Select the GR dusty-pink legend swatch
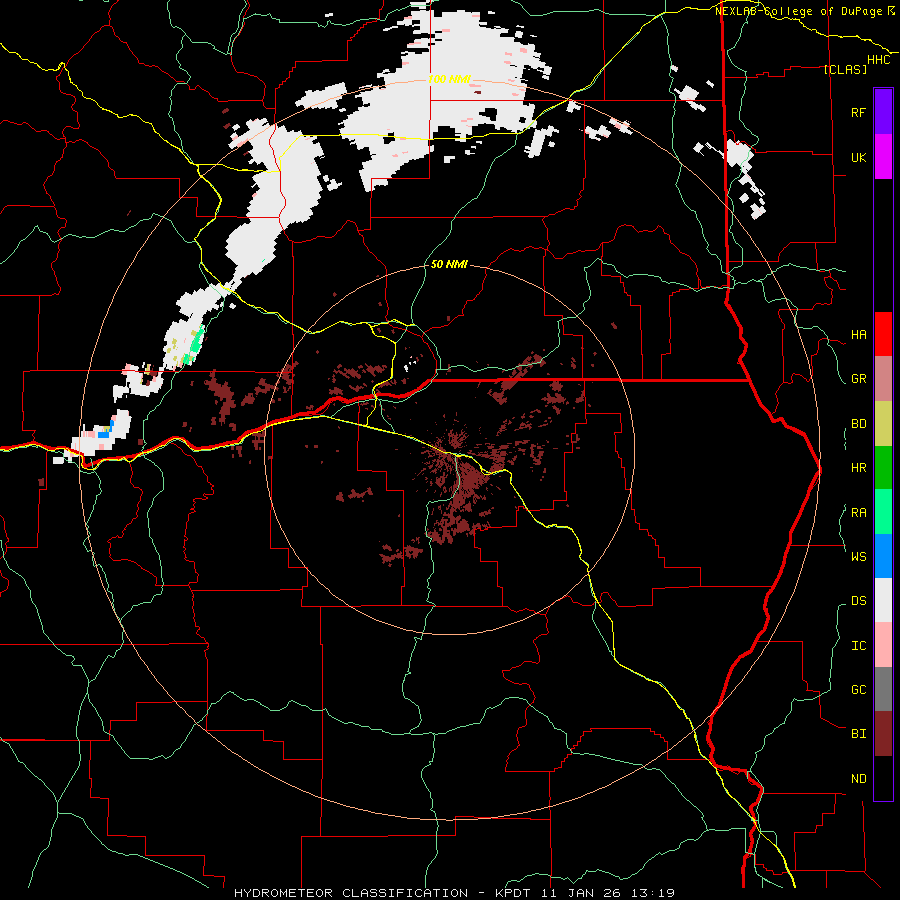Viewport: 900px width, 900px height. (883, 379)
